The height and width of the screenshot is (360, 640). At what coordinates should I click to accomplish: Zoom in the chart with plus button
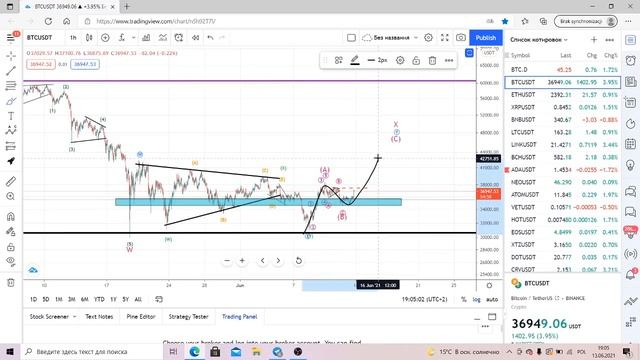coord(242,260)
